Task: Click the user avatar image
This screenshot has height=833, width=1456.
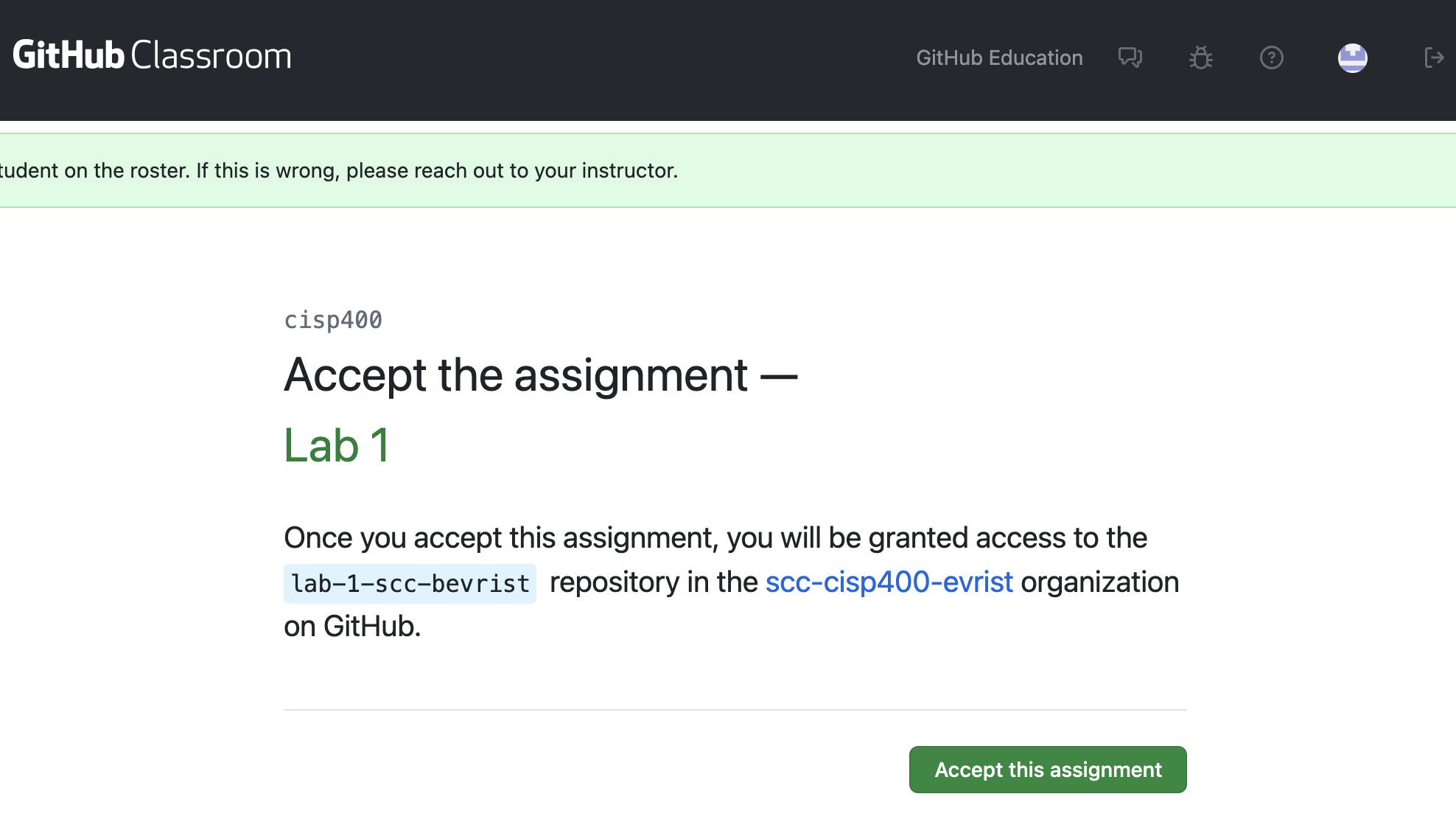Action: pyautogui.click(x=1352, y=57)
